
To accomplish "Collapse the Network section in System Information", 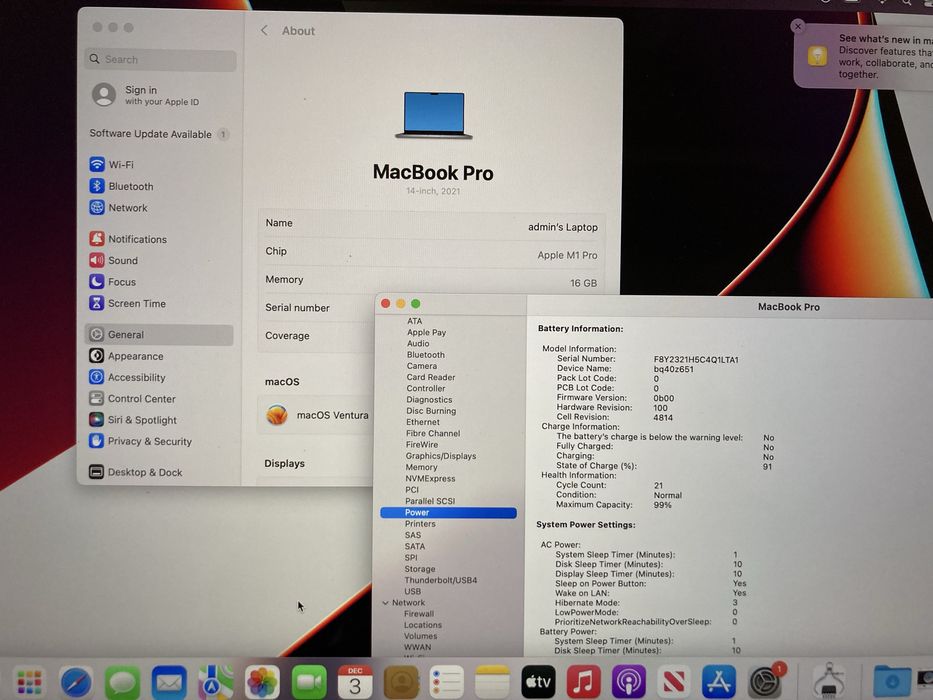I will 386,603.
